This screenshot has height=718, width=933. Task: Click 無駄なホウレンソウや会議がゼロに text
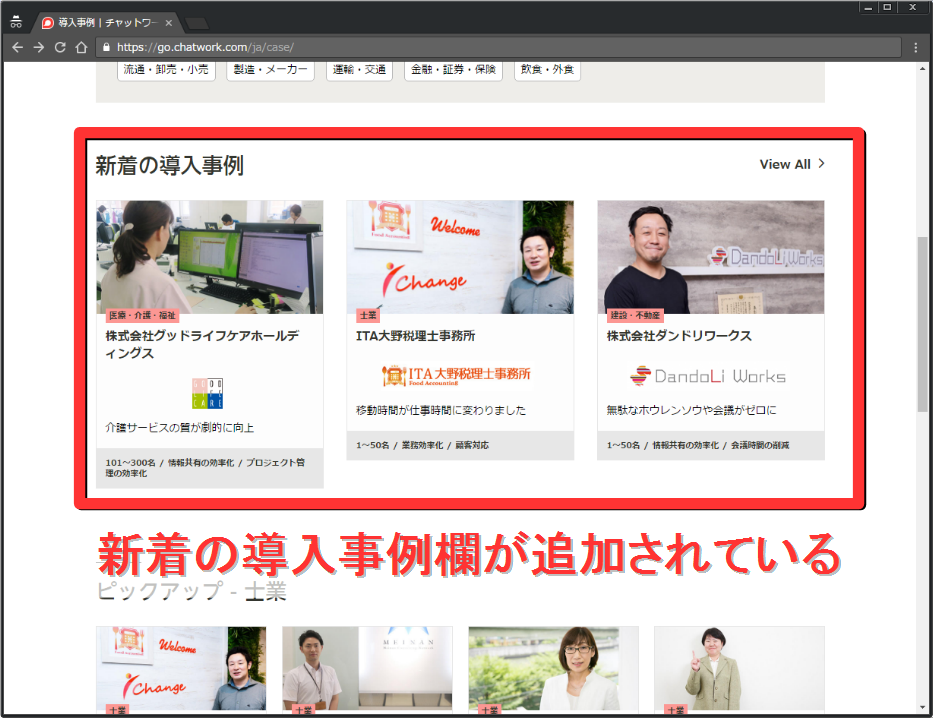coord(691,410)
